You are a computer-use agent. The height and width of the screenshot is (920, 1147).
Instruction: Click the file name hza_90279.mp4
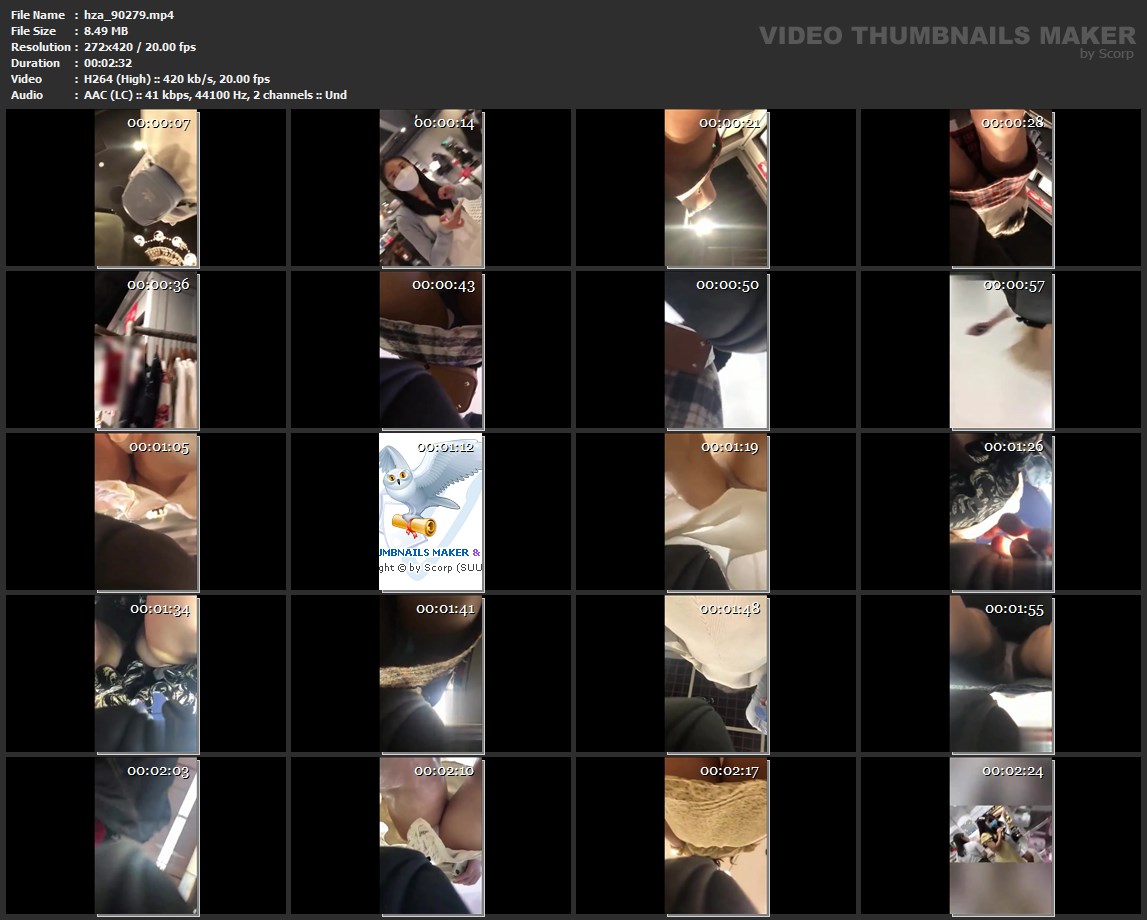129,15
